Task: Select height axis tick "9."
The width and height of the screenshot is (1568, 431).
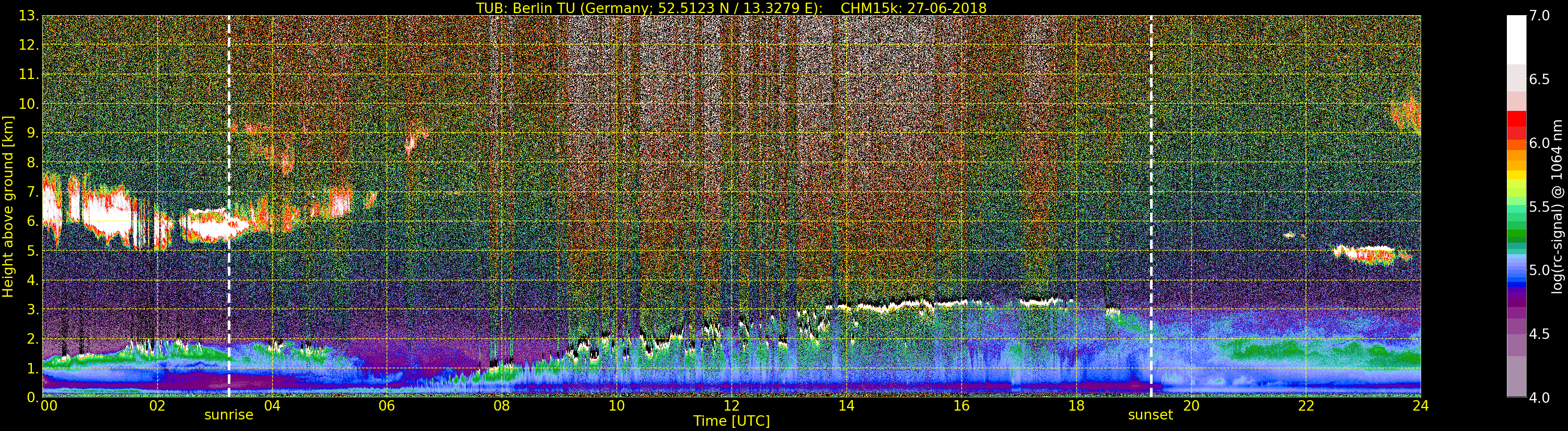Action: pos(33,133)
